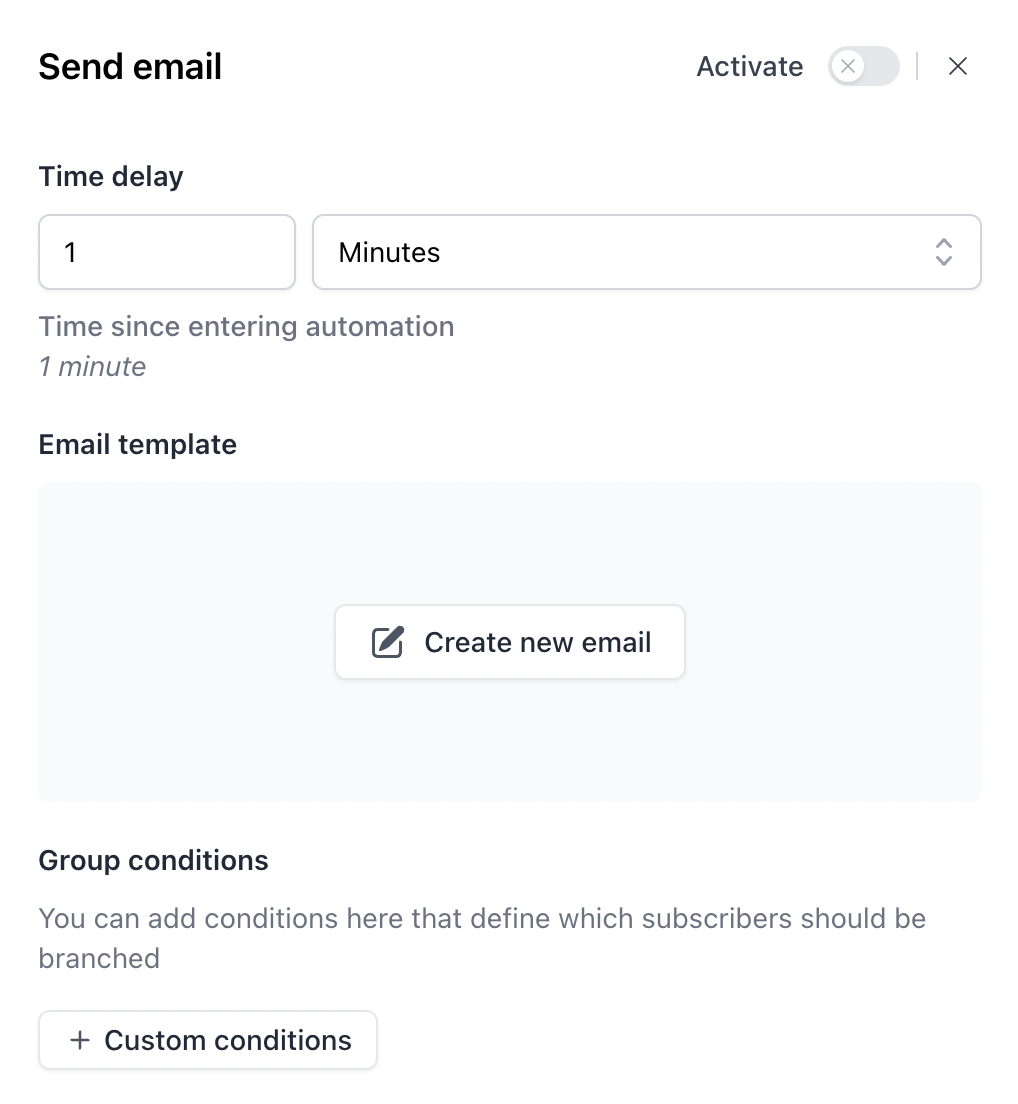Click the pencil edit icon for new email
1018x1104 pixels.
tap(387, 642)
